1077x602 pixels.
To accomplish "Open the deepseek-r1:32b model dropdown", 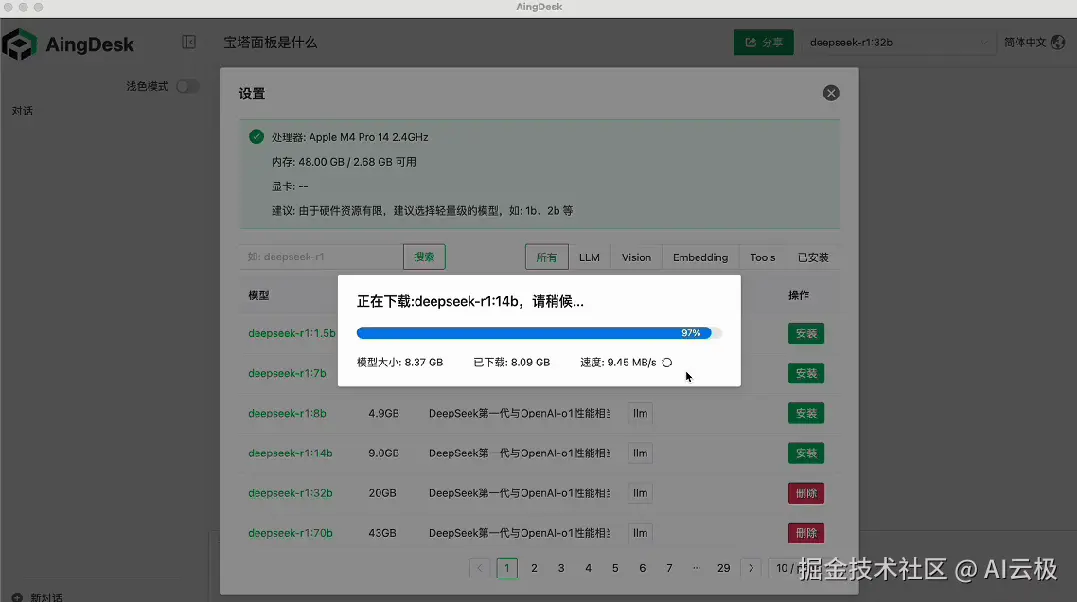I will [900, 42].
